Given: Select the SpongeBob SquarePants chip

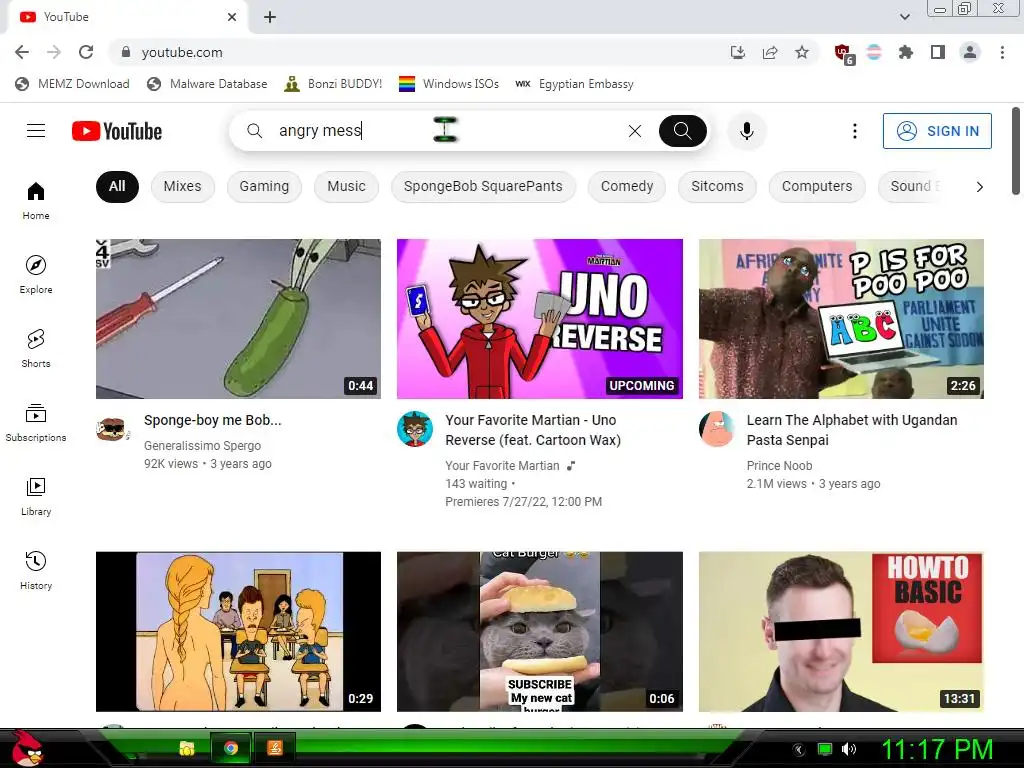Looking at the screenshot, I should click(483, 187).
